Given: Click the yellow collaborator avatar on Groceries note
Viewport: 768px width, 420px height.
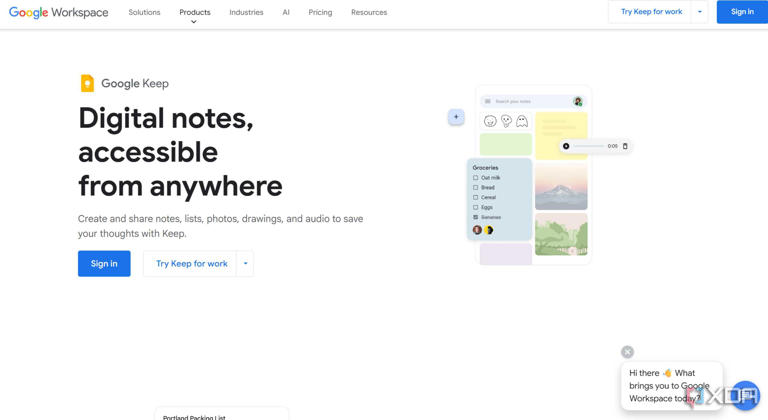Looking at the screenshot, I should click(x=489, y=230).
